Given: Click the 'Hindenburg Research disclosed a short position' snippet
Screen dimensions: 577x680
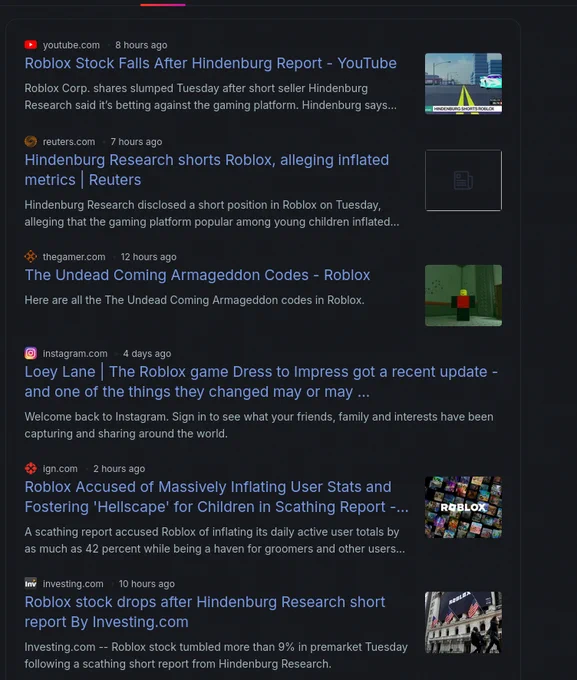Looking at the screenshot, I should pos(212,213).
